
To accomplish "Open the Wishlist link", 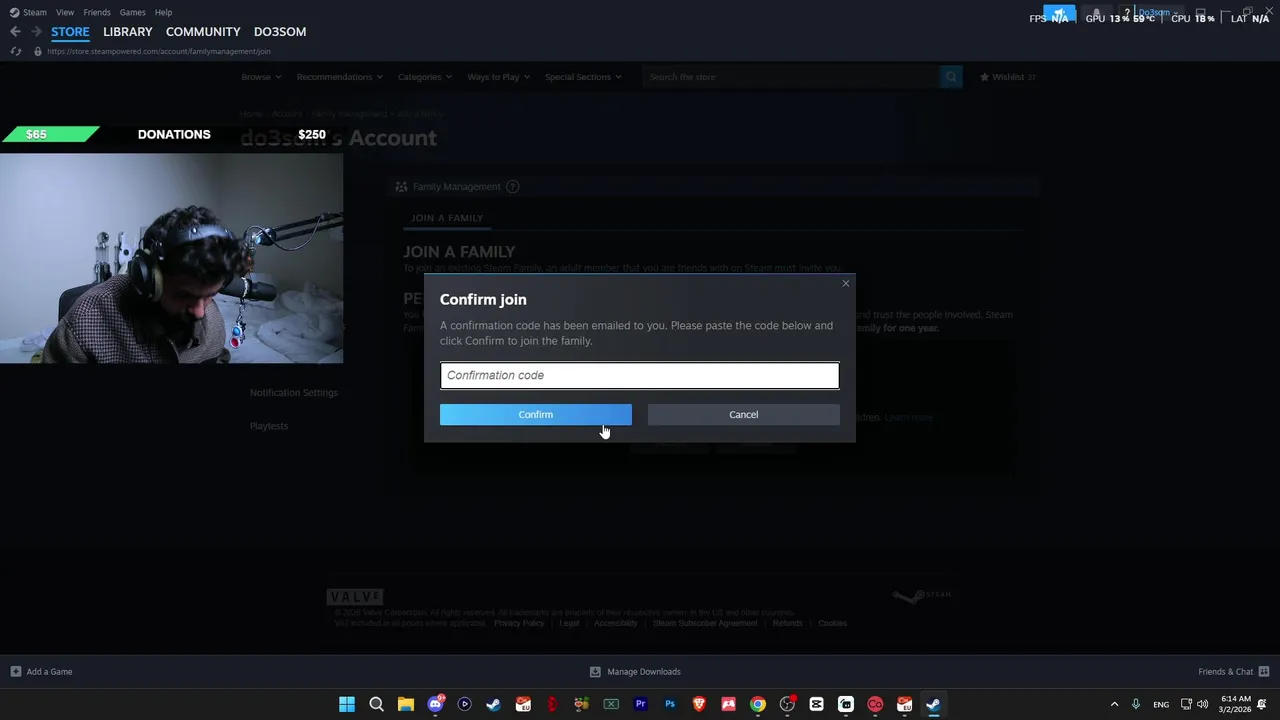I will click(x=1007, y=77).
